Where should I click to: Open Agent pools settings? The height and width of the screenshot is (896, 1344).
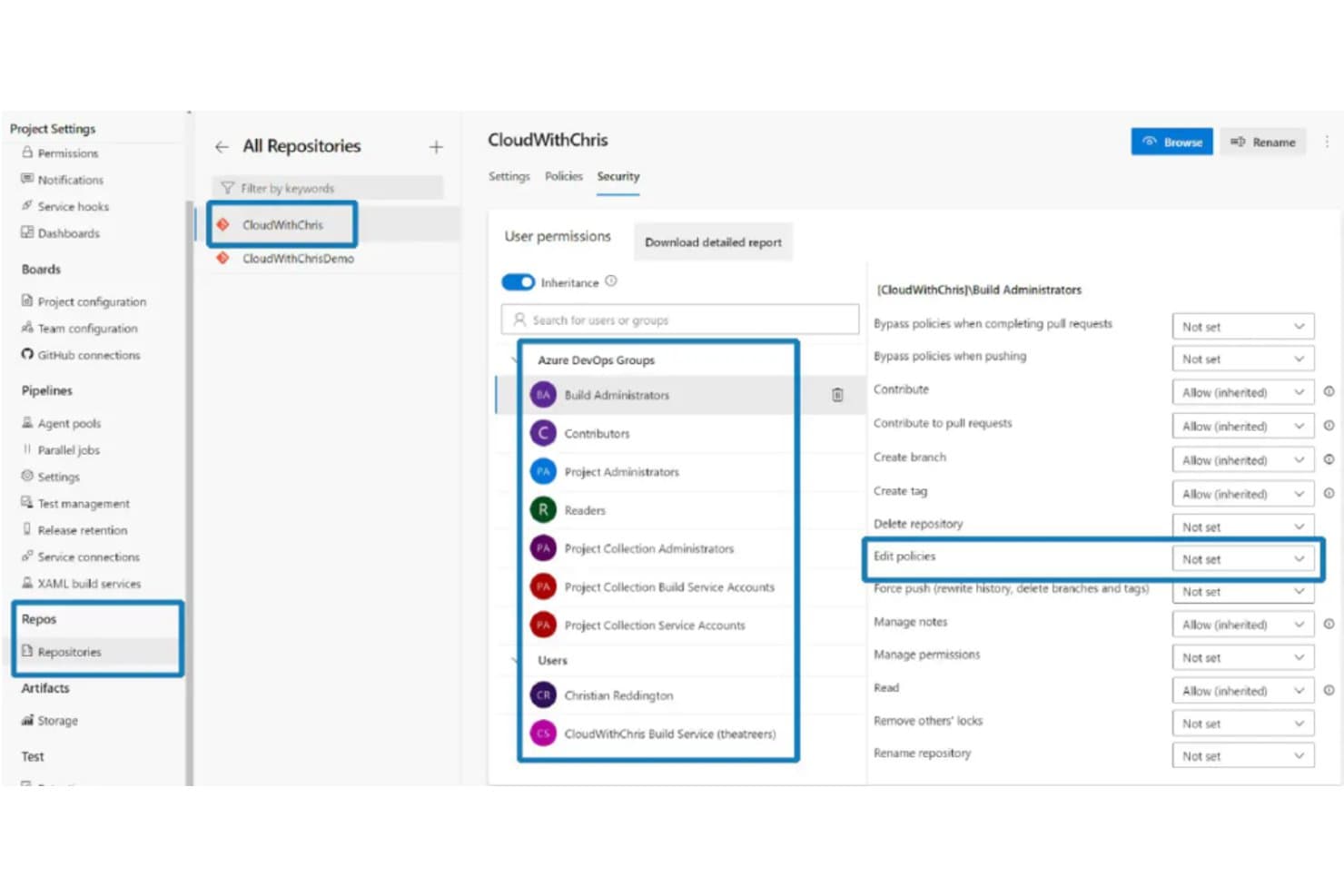click(x=69, y=423)
